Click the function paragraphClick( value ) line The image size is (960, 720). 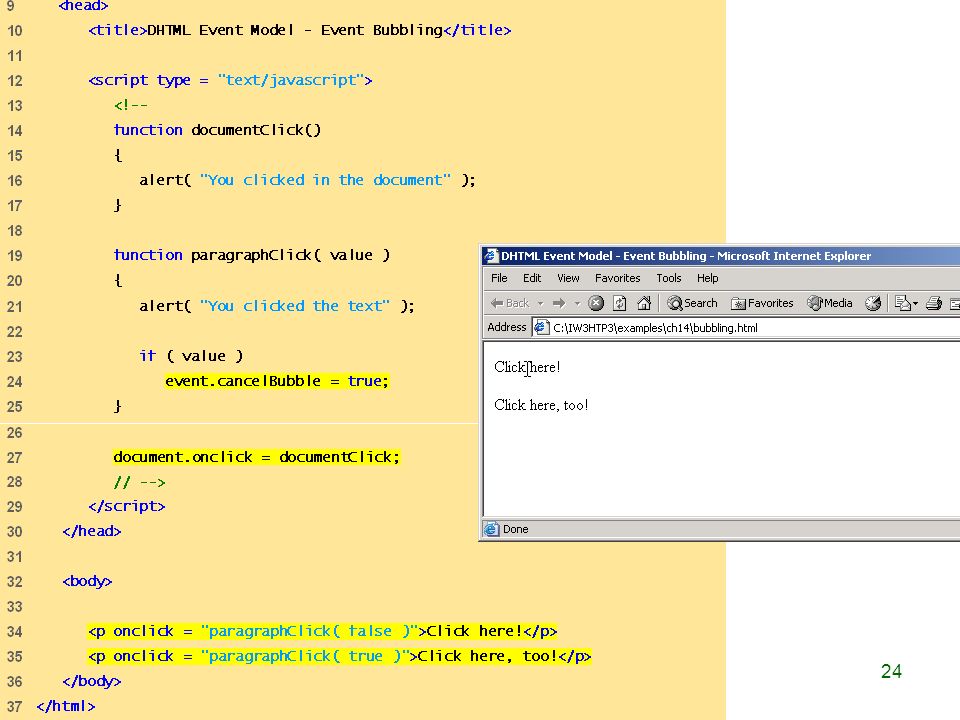(252, 255)
